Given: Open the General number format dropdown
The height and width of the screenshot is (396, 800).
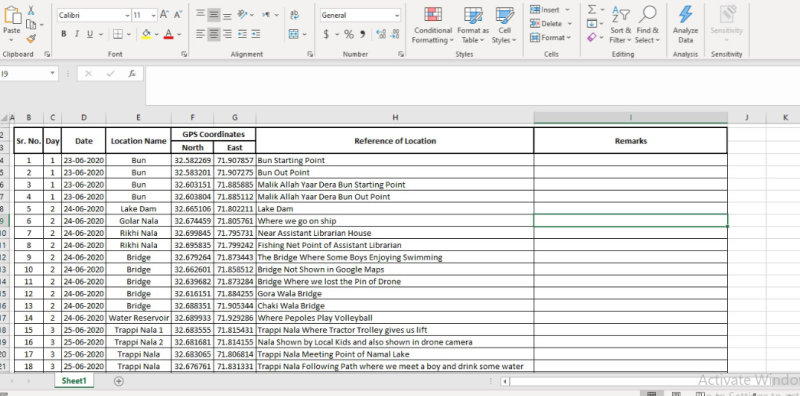Looking at the screenshot, I should 396,15.
